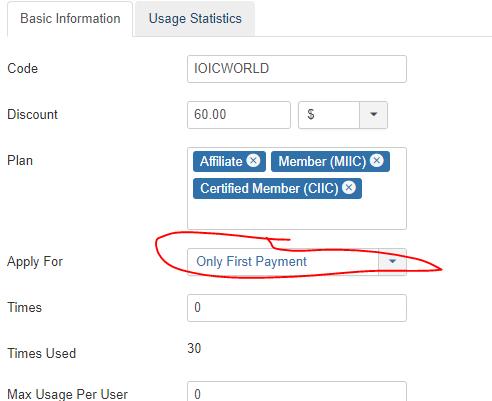Select the Only First Payment combo box
The height and width of the screenshot is (401, 492).
point(297,262)
